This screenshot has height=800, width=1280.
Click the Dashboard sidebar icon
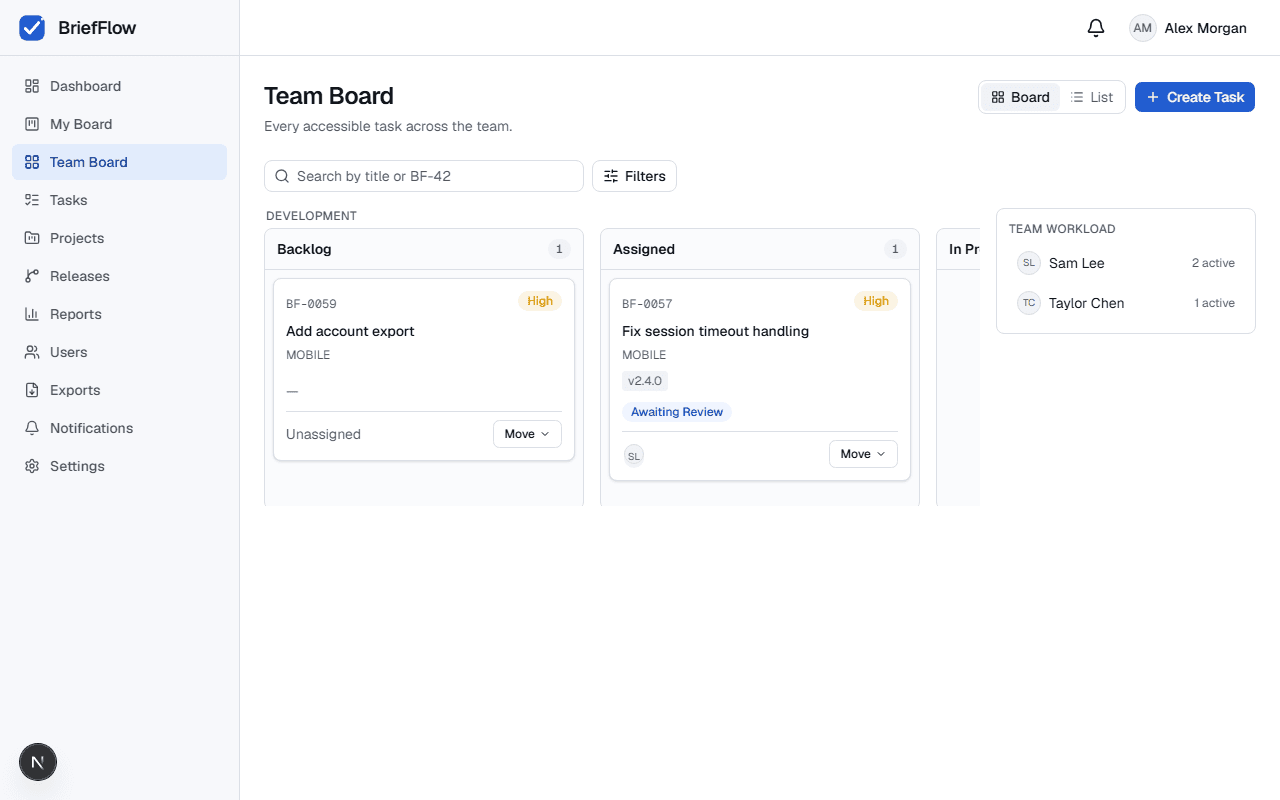click(32, 86)
